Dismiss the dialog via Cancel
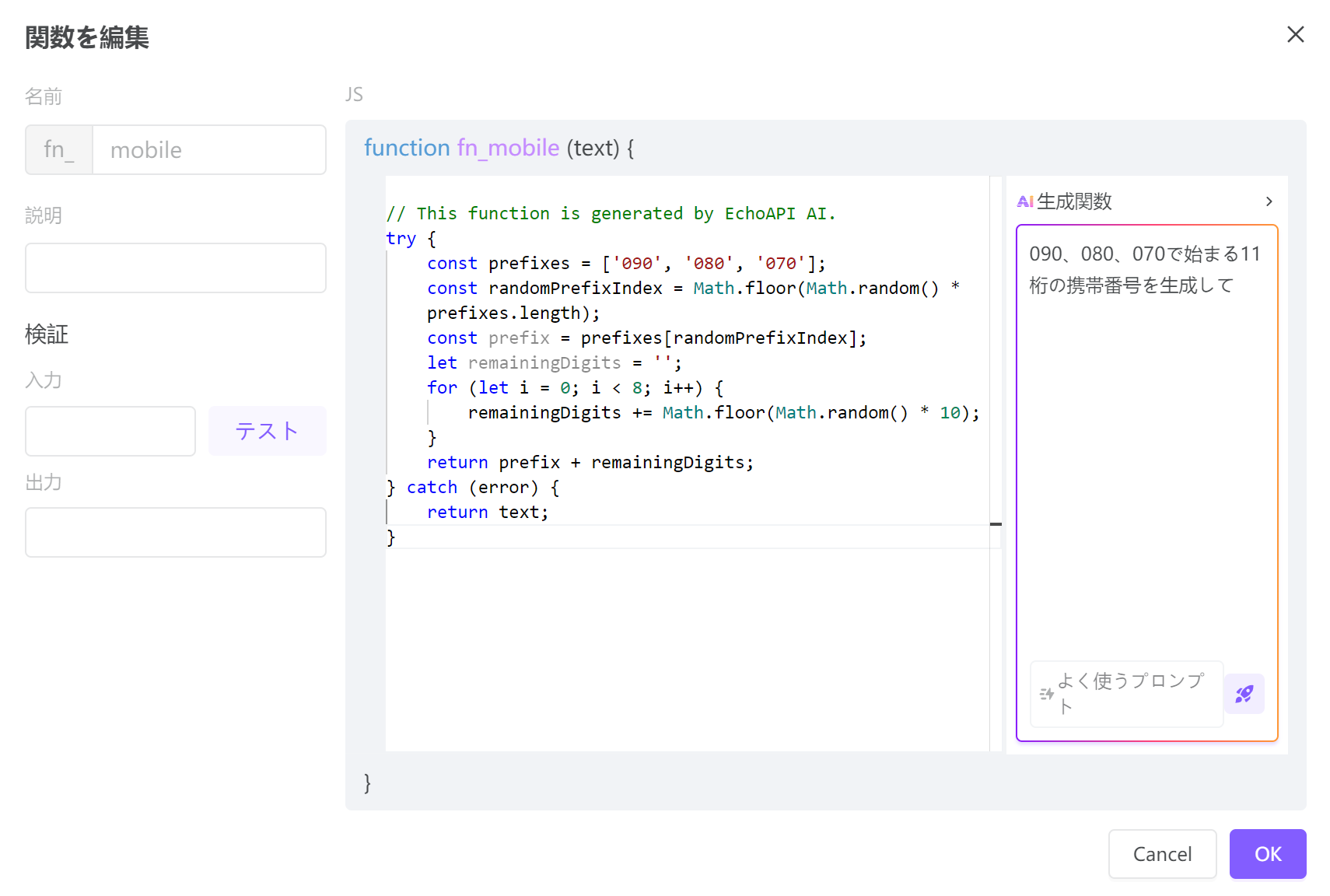Viewport: 1330px width, 896px height. [x=1162, y=853]
